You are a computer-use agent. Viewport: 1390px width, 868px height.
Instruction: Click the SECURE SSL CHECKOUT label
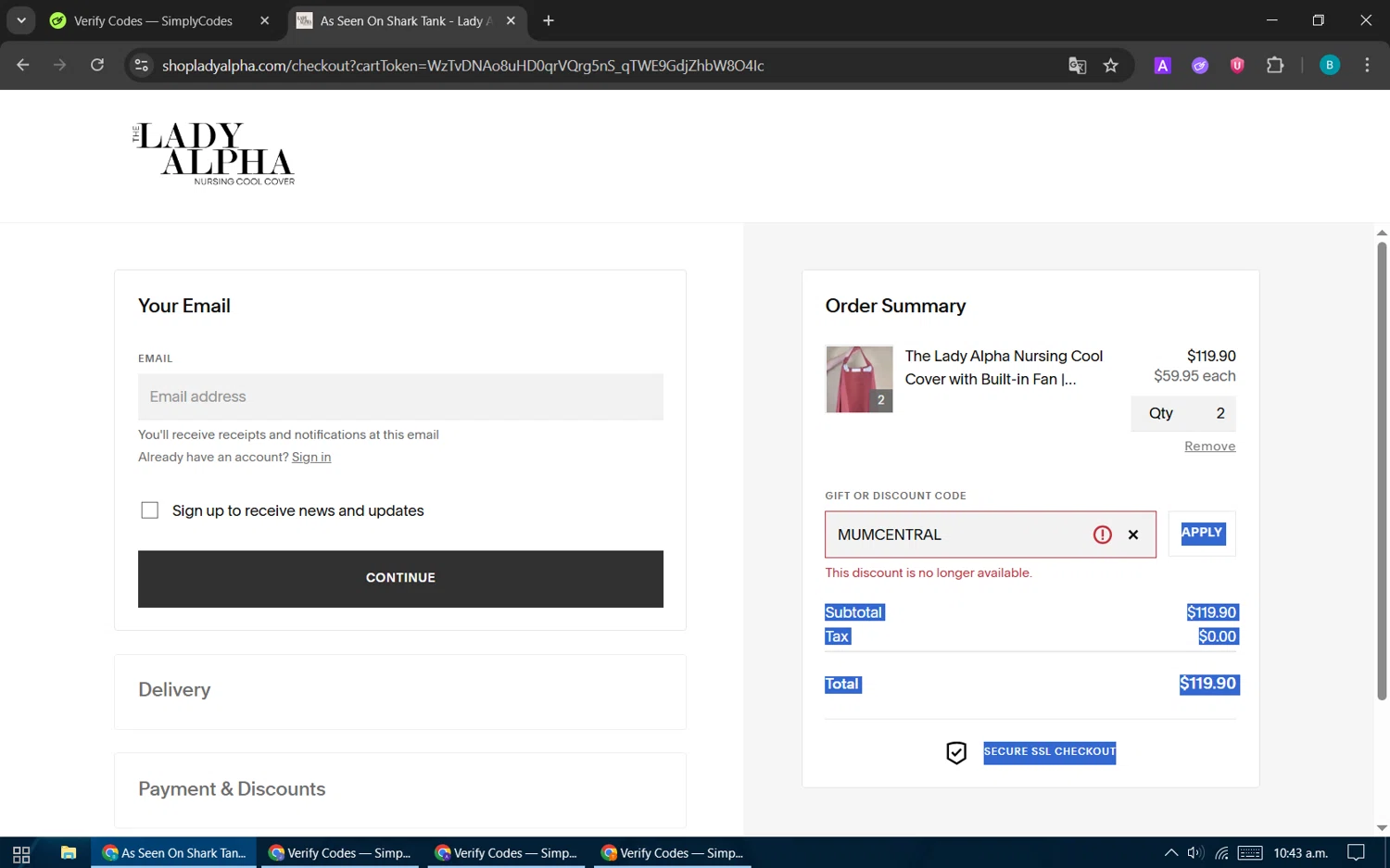[x=1050, y=752]
